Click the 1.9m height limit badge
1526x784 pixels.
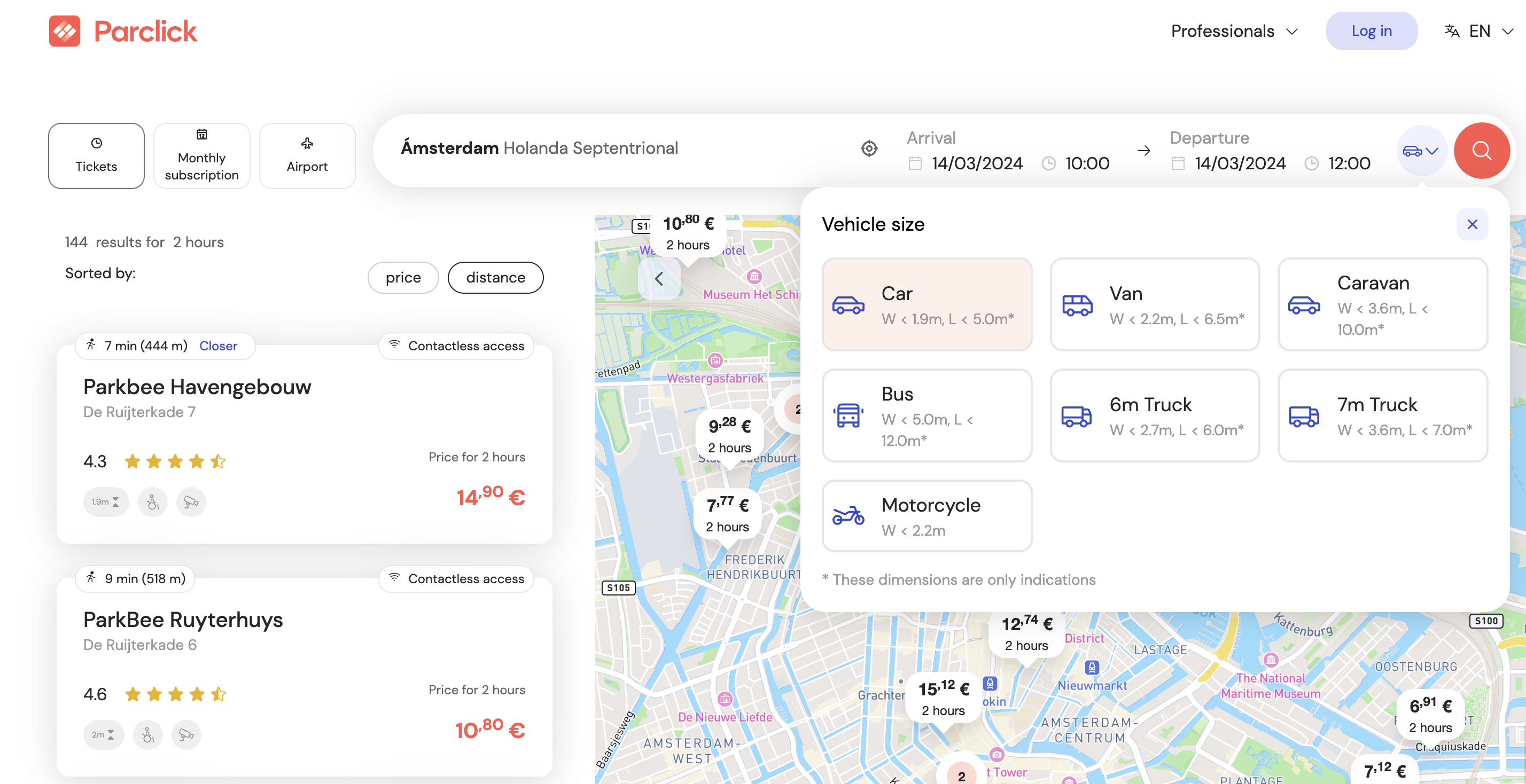pos(105,501)
